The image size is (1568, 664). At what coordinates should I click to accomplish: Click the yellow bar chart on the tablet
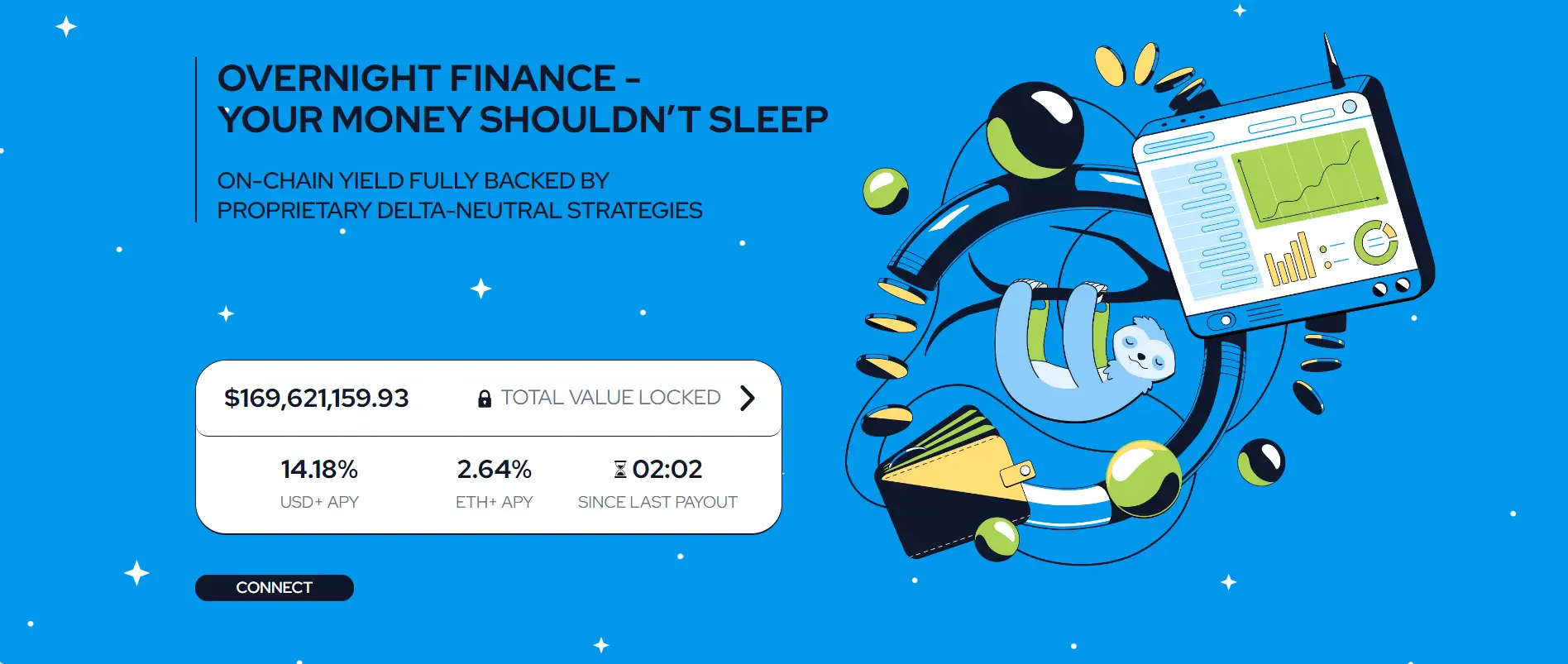pyautogui.click(x=1289, y=260)
